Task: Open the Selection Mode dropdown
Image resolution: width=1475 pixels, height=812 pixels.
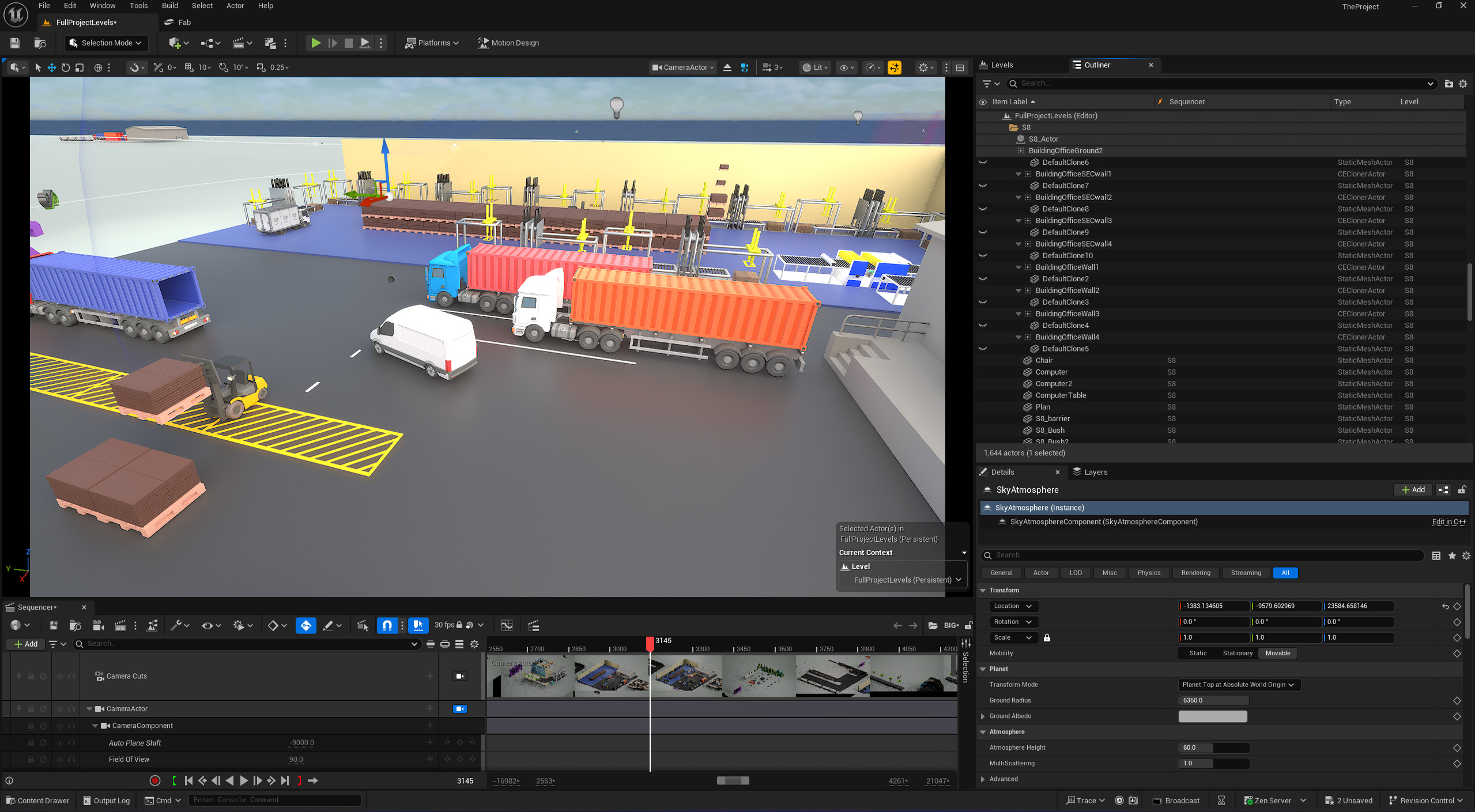Action: 106,43
